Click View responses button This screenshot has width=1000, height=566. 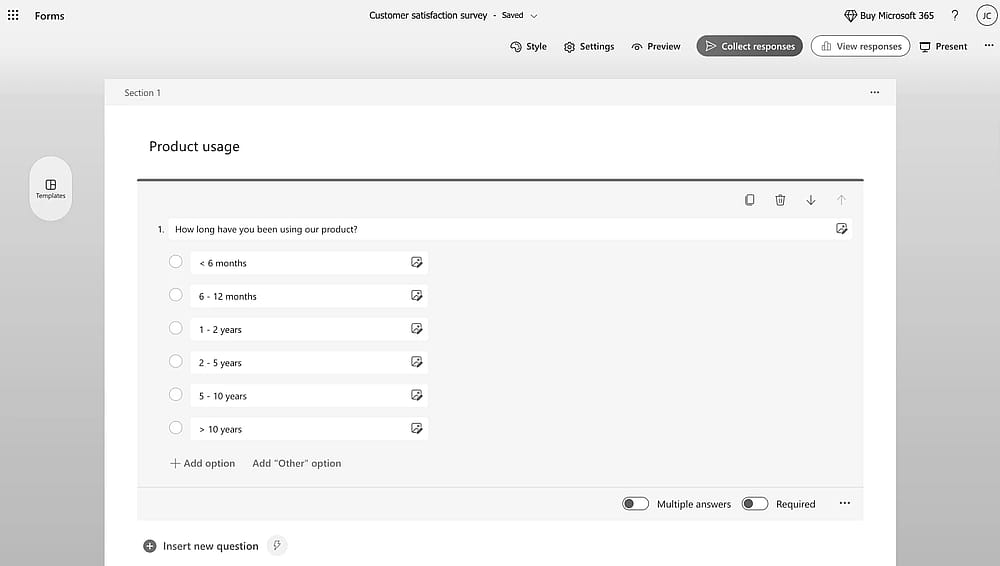coord(860,46)
